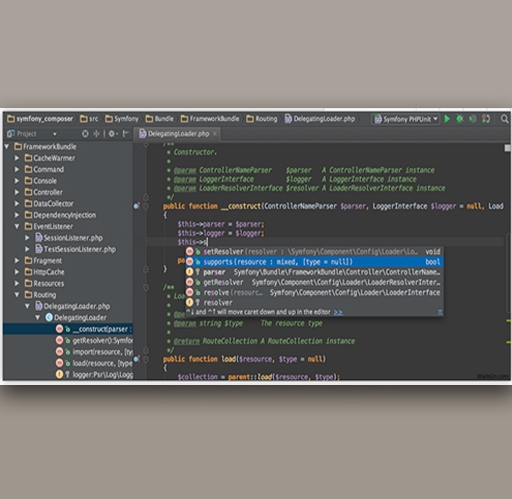Viewport: 512px width, 499px height.
Task: Collapse the FrameworkBundle tree node
Action: 7,146
